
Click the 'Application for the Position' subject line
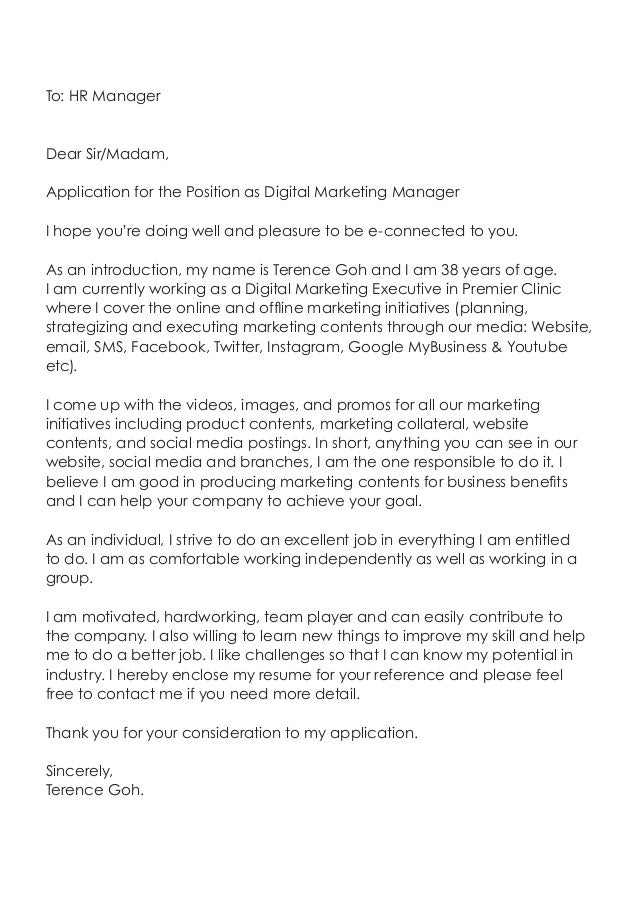253,192
